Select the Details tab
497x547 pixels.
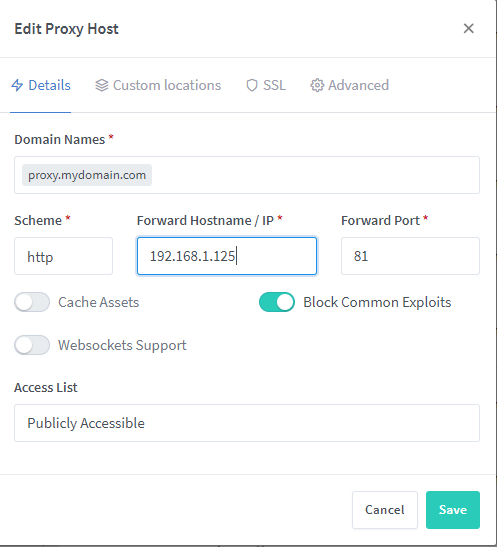click(x=41, y=85)
